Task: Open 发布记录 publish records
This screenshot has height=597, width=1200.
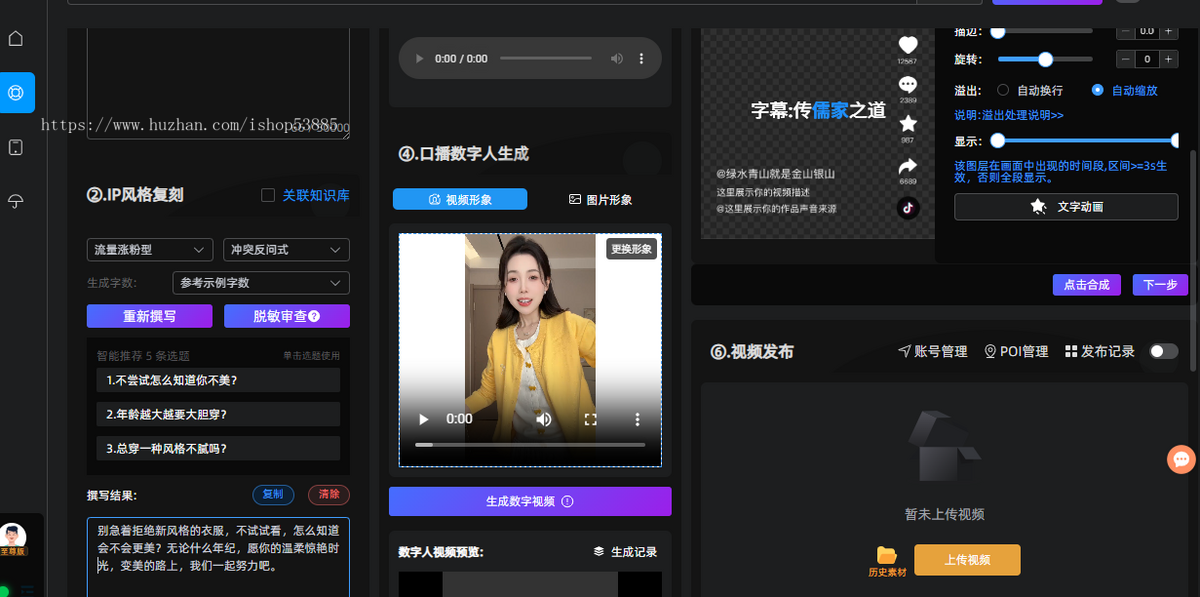Action: tap(1100, 351)
